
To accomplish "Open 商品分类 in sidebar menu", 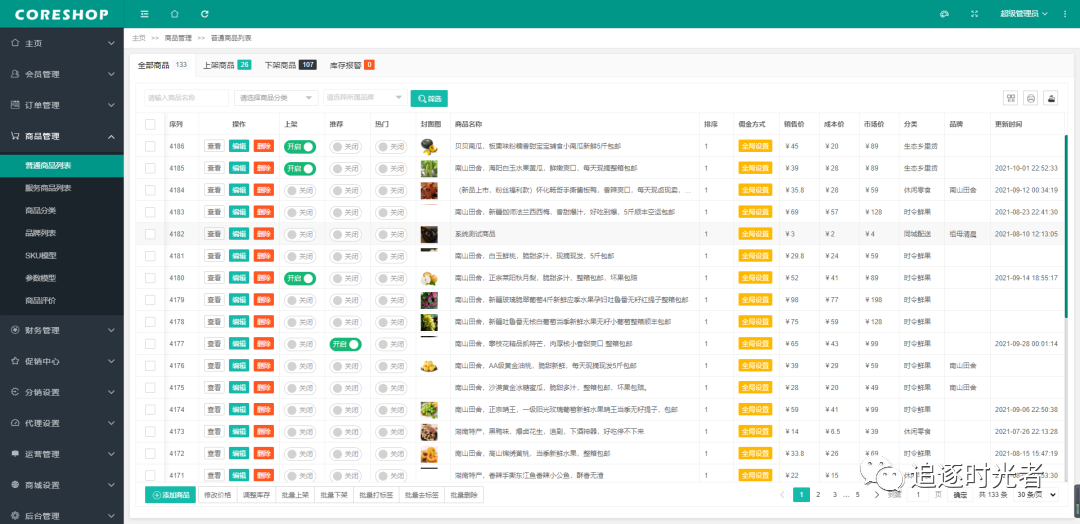I will point(41,210).
